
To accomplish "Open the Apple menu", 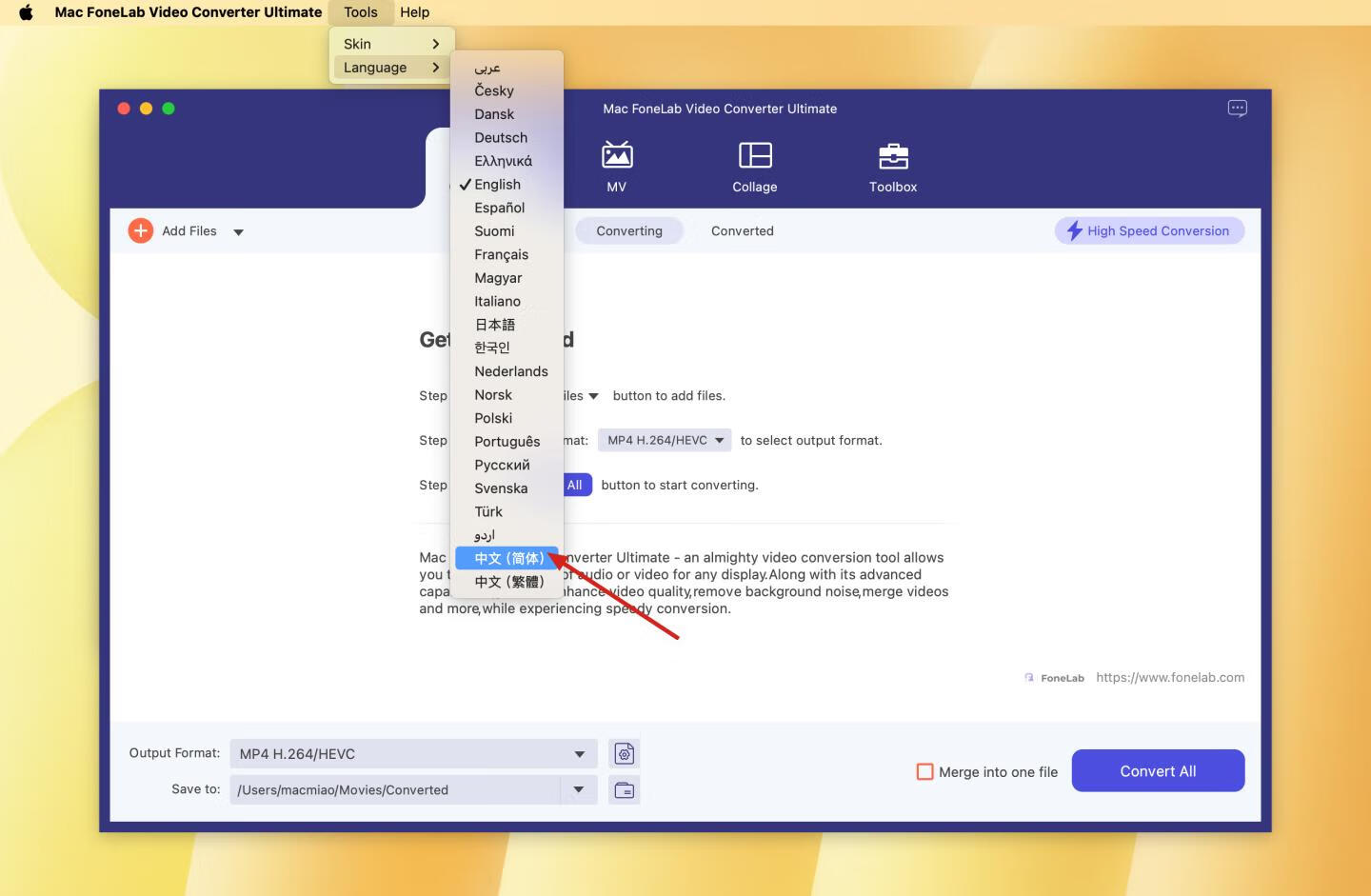I will (26, 12).
